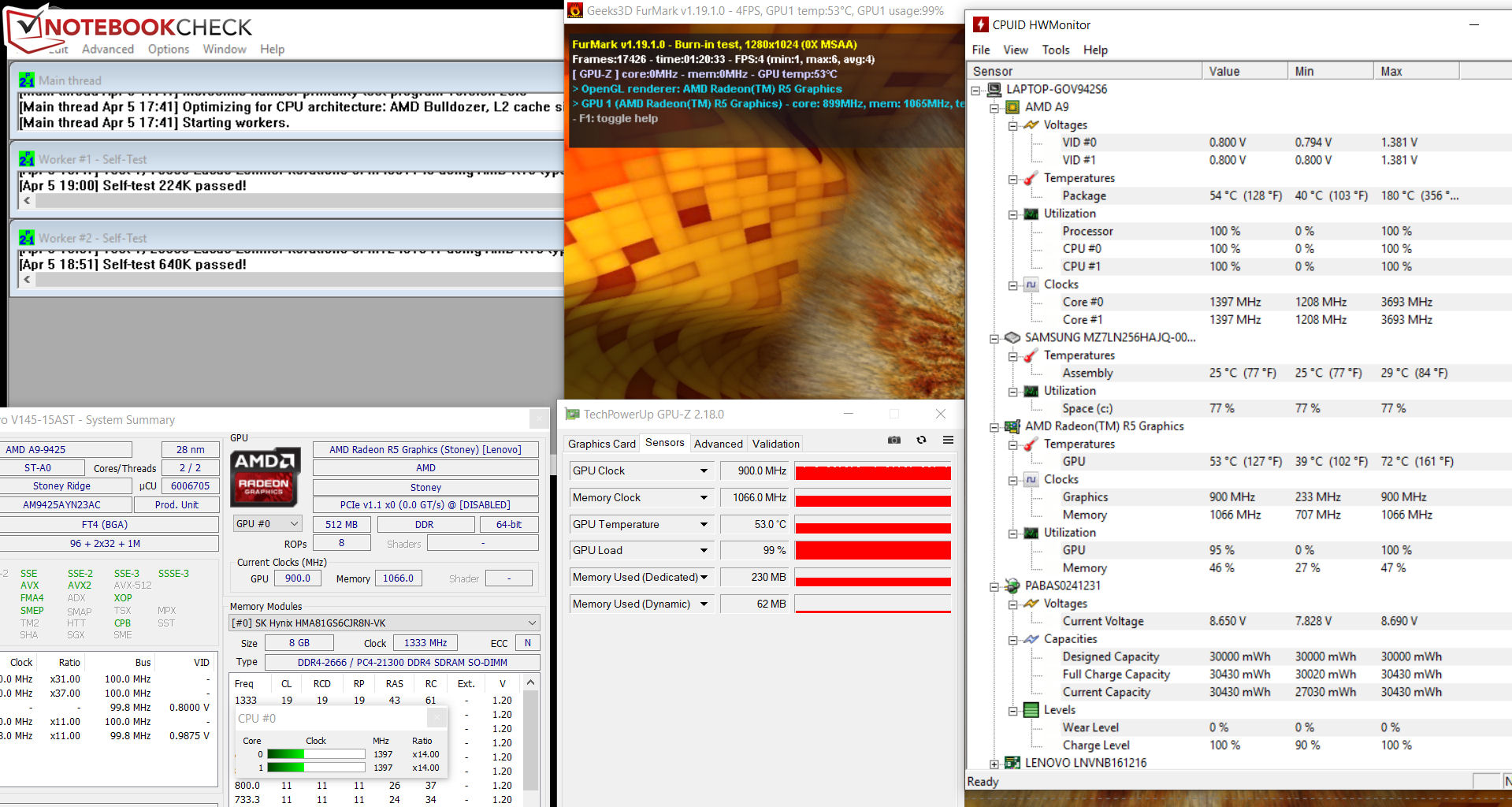The width and height of the screenshot is (1512, 807).
Task: Click the left scroll arrow in Worker #1 window
Action: pyautogui.click(x=27, y=200)
